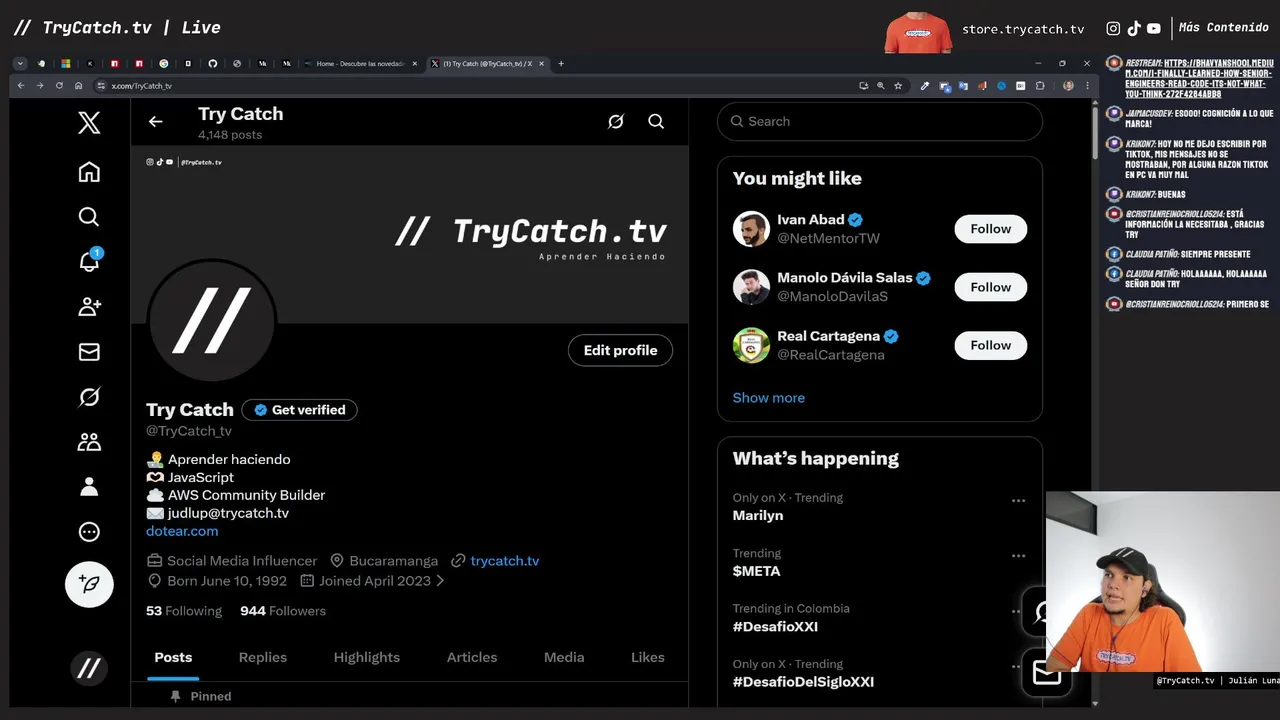Open the More circle icon in sidebar
The height and width of the screenshot is (720, 1280).
[x=89, y=532]
